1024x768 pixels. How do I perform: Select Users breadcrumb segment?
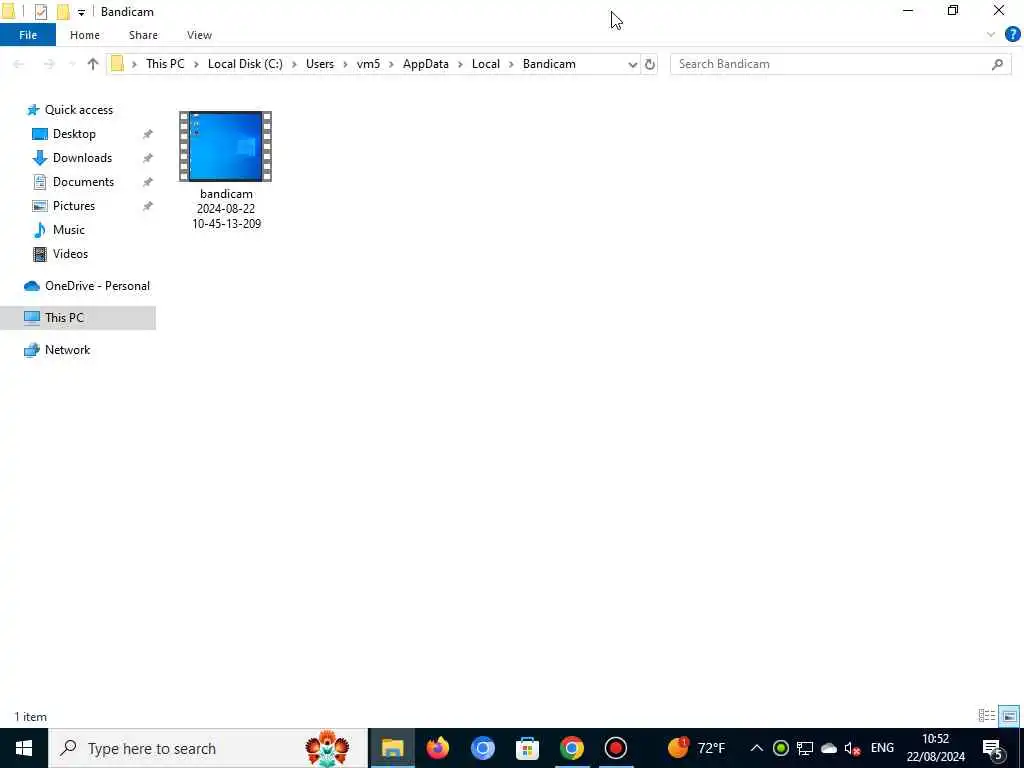319,64
